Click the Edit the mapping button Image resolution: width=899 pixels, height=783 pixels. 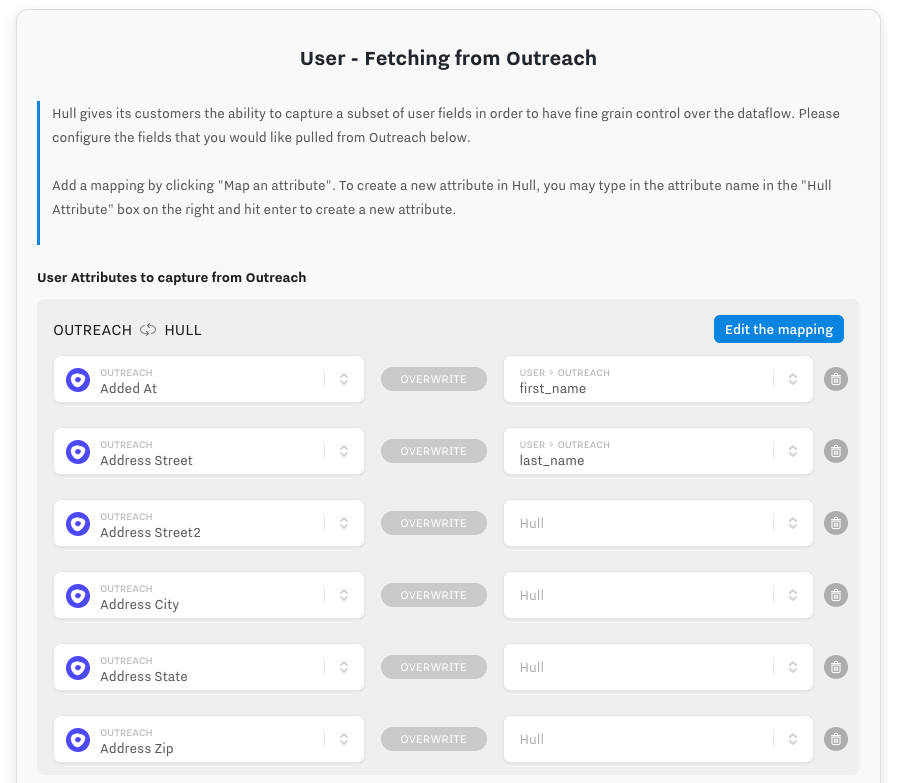[x=778, y=329]
